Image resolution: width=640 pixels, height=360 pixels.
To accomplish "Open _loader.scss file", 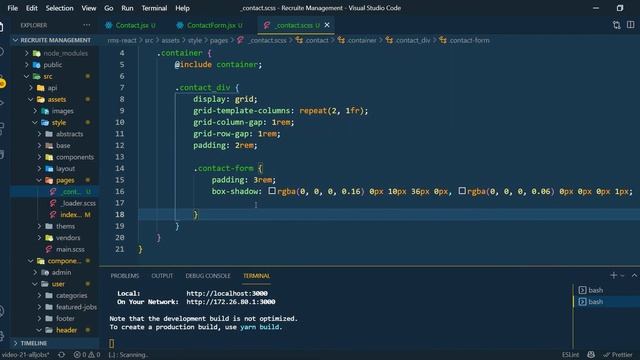I will 78,203.
